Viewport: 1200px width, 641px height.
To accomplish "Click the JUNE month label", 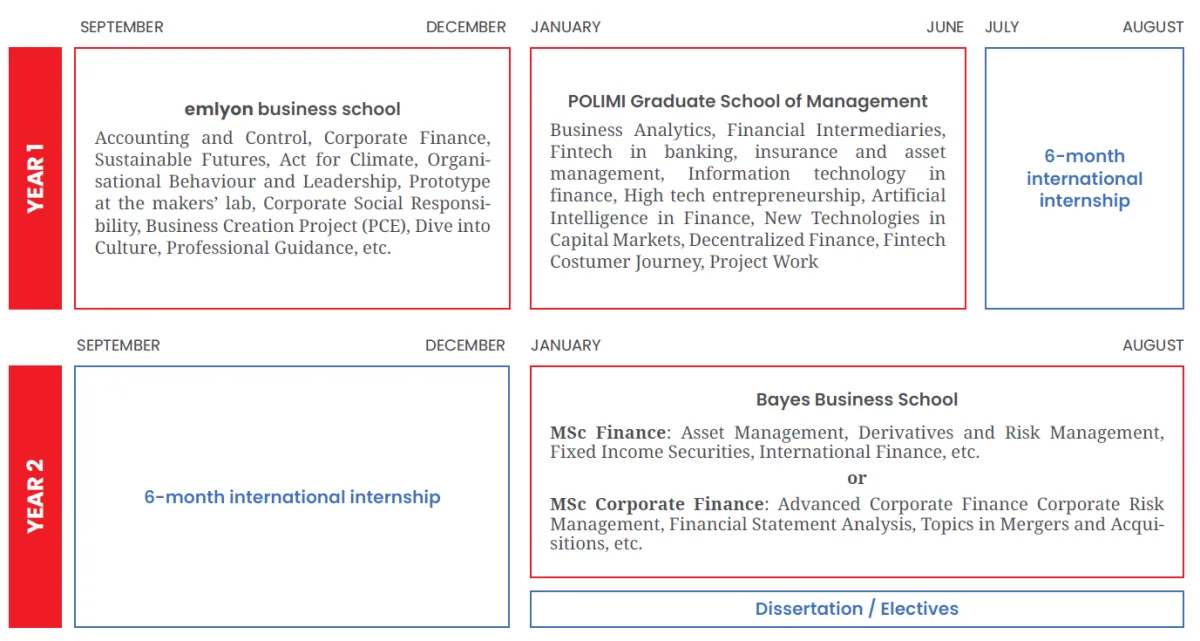I will 945,27.
